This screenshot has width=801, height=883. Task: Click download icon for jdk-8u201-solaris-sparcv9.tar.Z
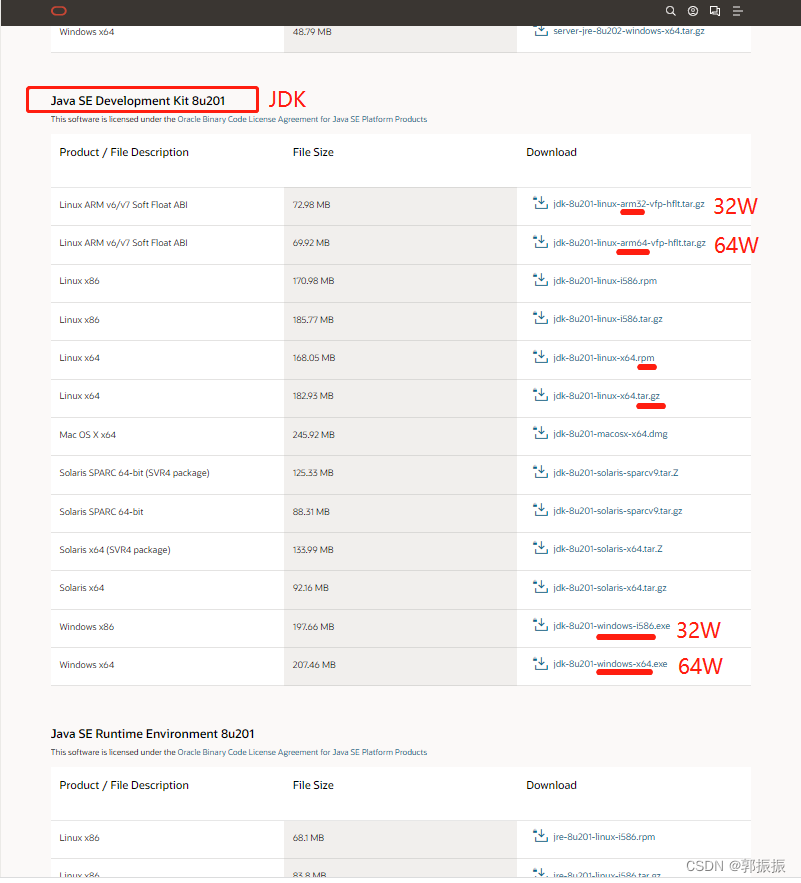click(540, 471)
